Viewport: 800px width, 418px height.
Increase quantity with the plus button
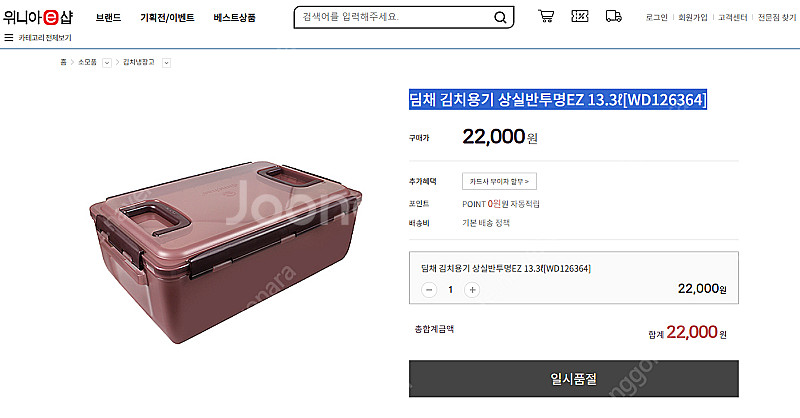pyautogui.click(x=472, y=290)
